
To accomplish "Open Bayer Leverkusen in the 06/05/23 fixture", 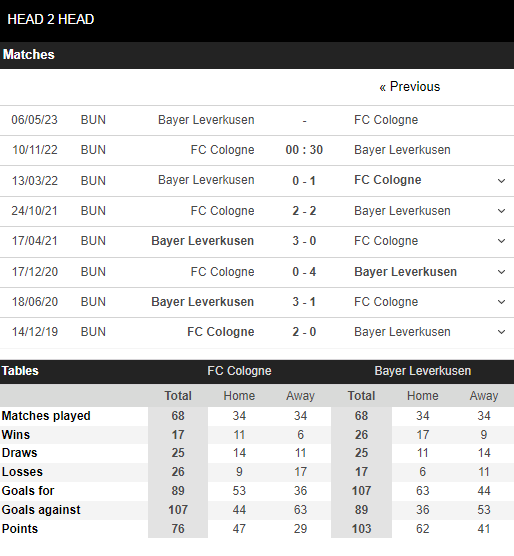I will (206, 120).
